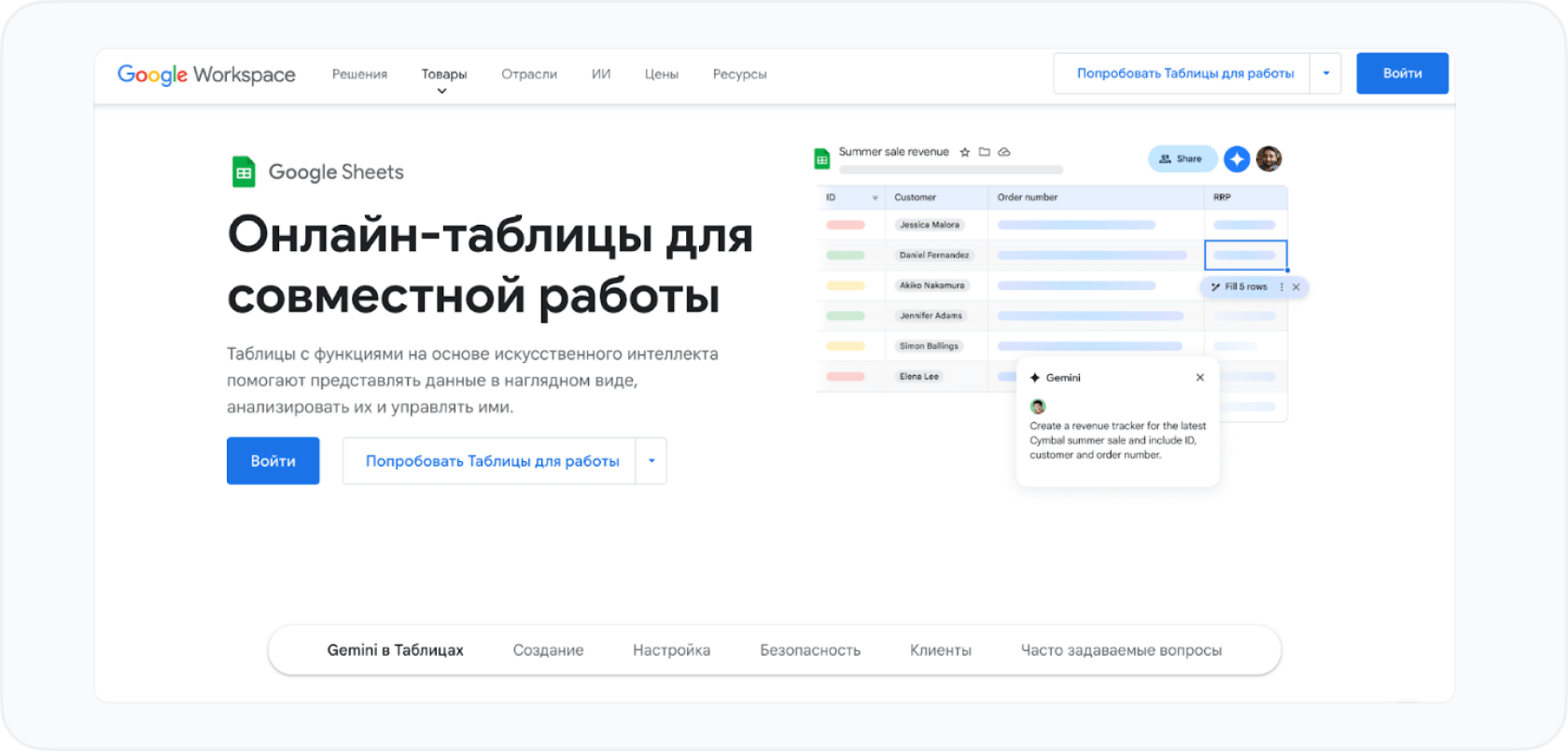The width and height of the screenshot is (1568, 751).
Task: Click the RRP column header
Action: tap(1246, 198)
